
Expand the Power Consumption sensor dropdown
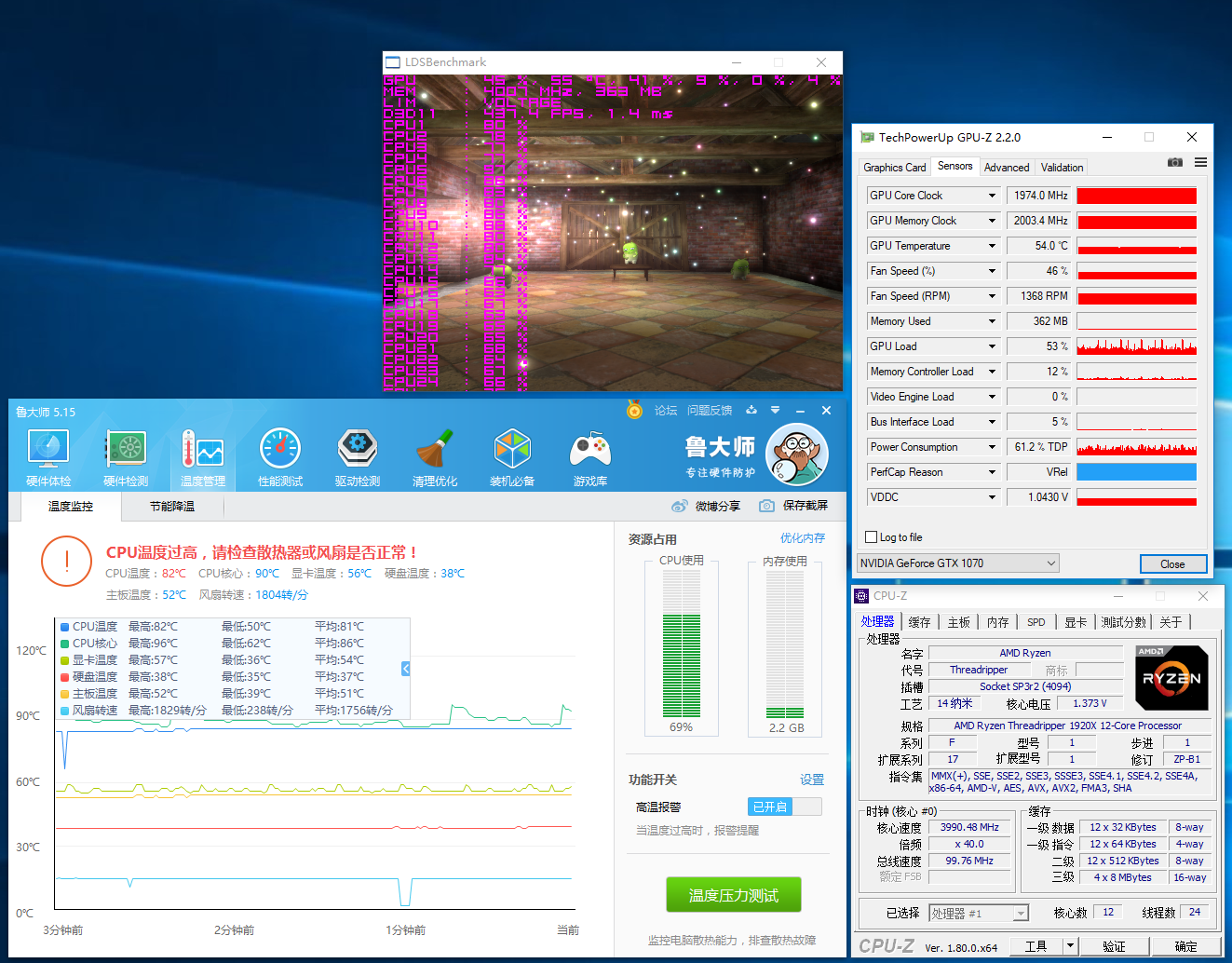click(992, 447)
